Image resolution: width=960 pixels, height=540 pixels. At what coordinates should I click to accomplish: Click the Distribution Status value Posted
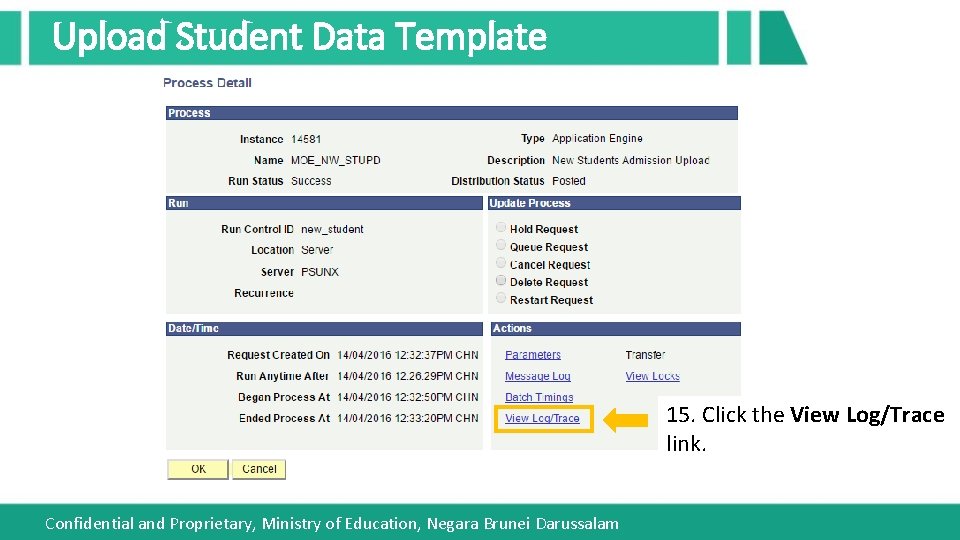(569, 181)
